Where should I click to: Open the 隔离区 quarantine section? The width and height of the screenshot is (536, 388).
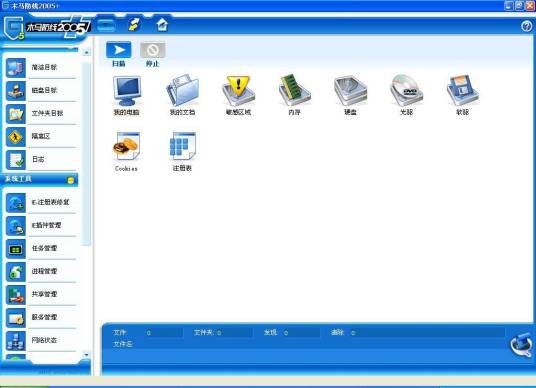(x=41, y=136)
